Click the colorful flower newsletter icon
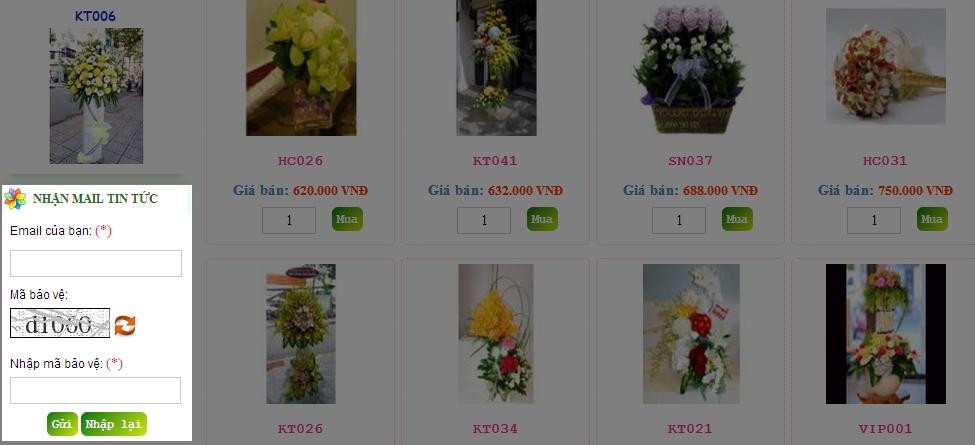 point(15,199)
